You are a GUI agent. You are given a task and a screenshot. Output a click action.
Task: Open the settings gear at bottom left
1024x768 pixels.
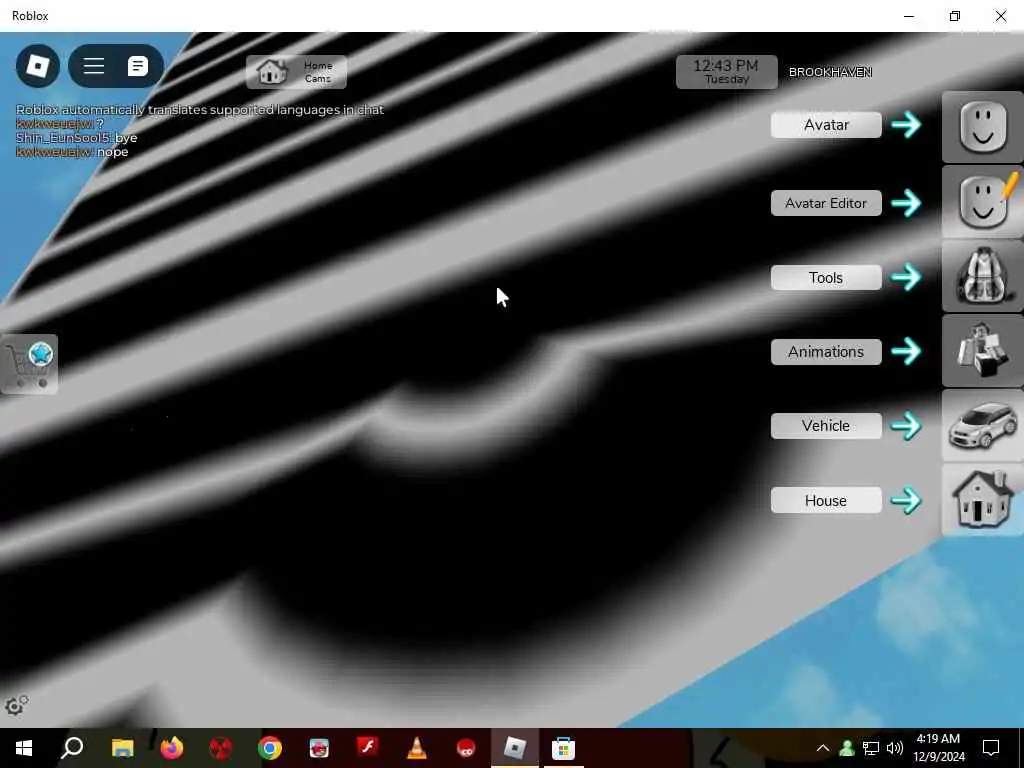[16, 706]
